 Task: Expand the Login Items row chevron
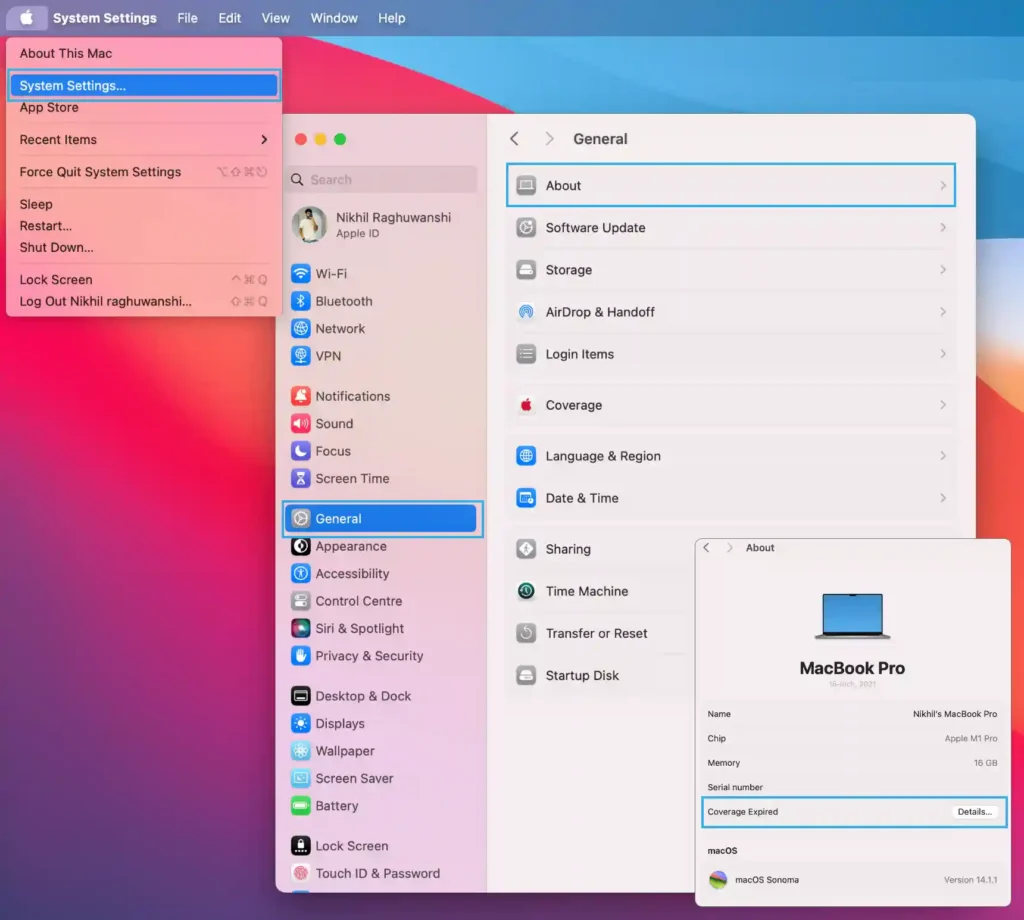[x=943, y=354]
